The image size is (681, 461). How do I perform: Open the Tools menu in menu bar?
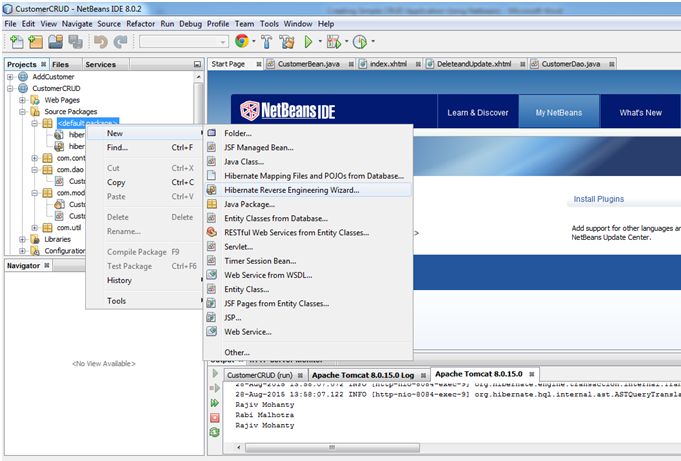[x=269, y=24]
